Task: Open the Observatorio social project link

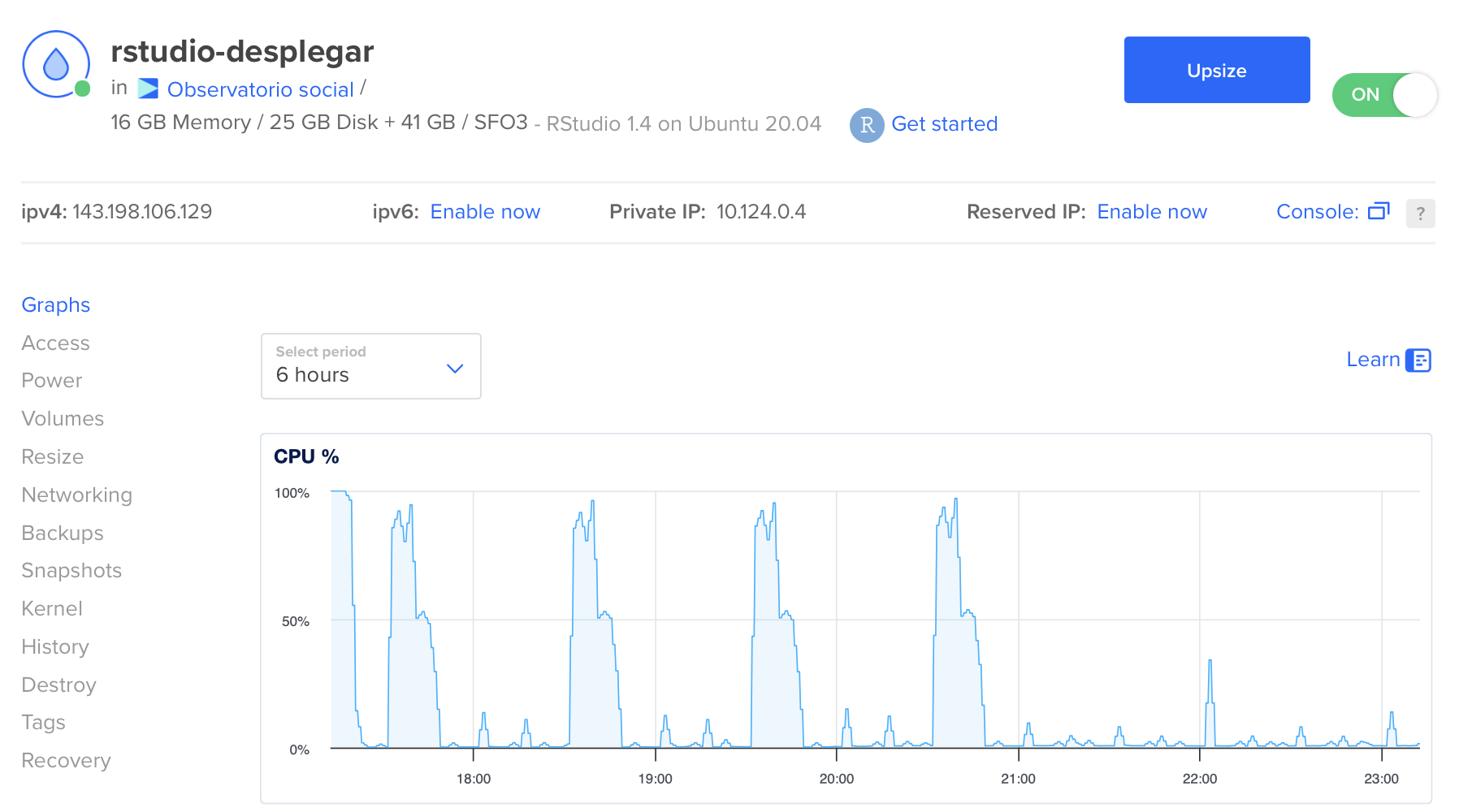Action: (x=260, y=89)
